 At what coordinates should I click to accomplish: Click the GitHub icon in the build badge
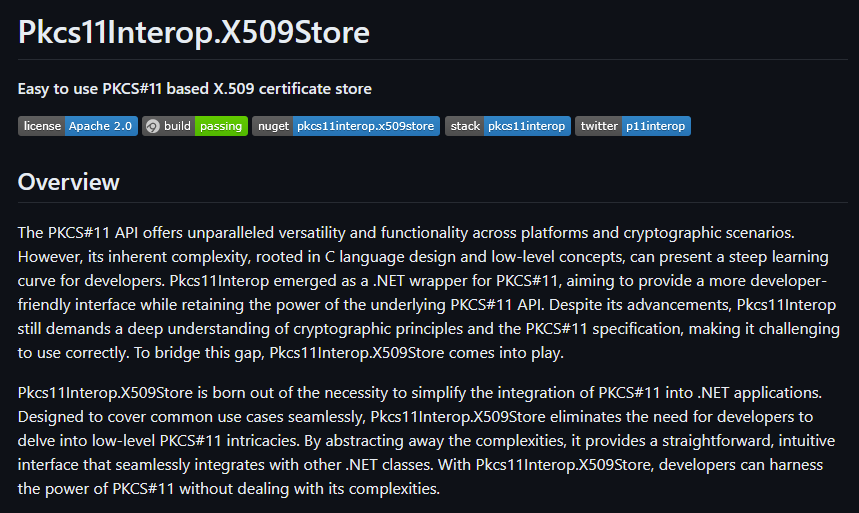pyautogui.click(x=153, y=127)
